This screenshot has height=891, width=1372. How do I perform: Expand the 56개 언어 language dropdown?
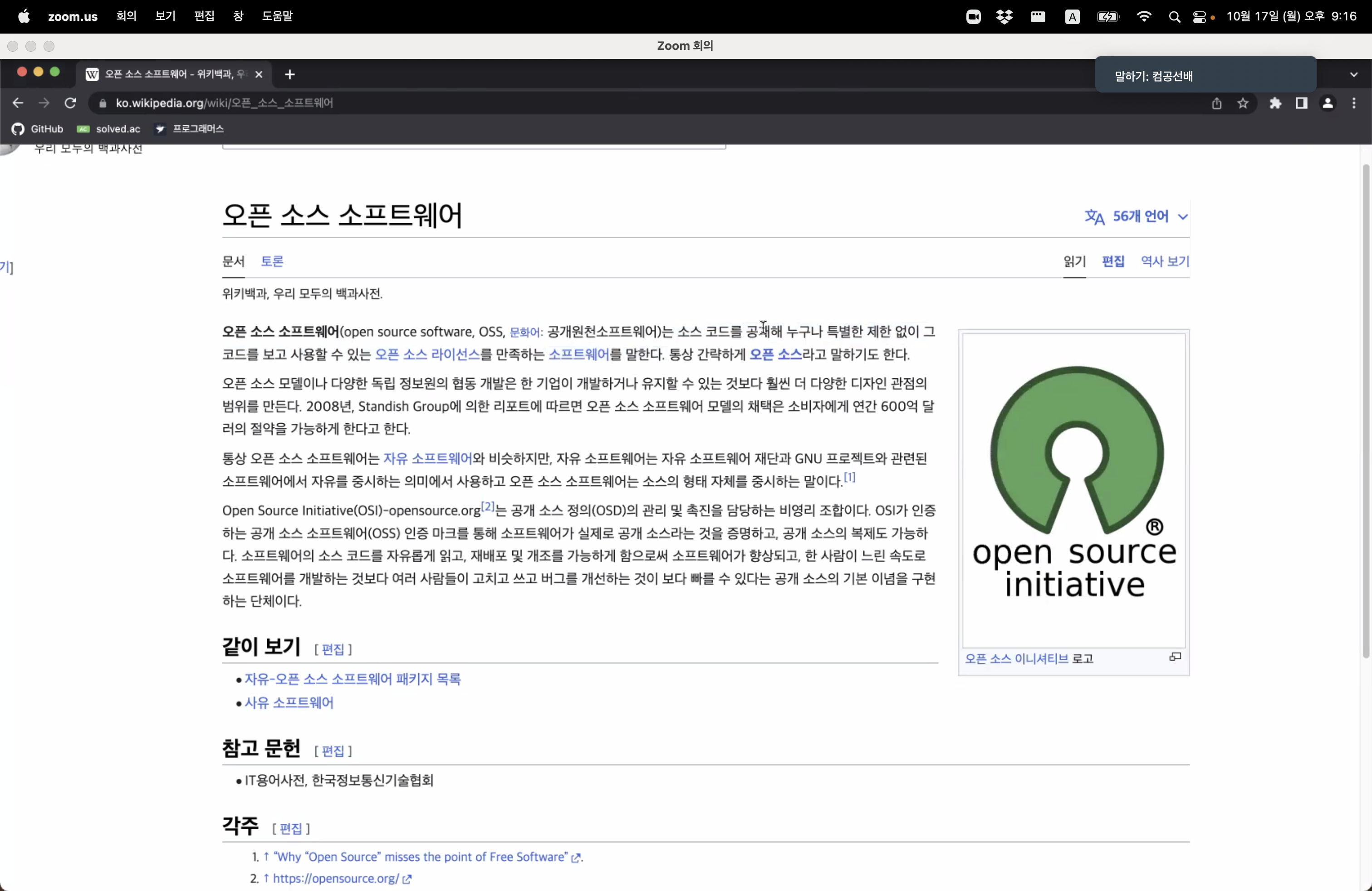click(x=1136, y=217)
